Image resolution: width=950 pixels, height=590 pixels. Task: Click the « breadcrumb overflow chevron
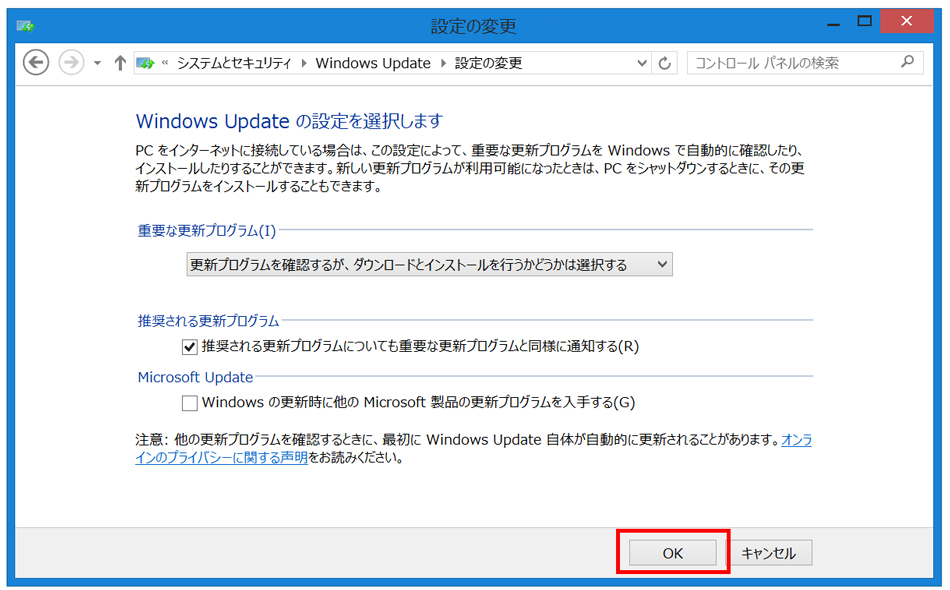click(x=165, y=62)
